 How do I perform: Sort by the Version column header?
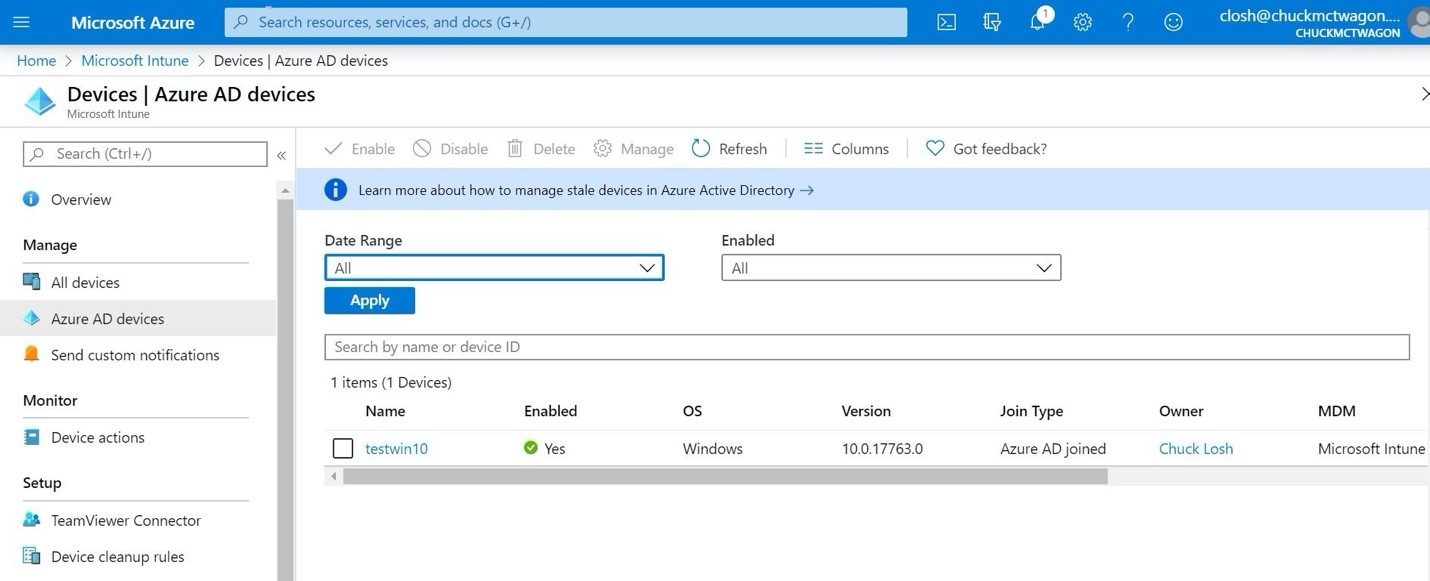point(866,411)
